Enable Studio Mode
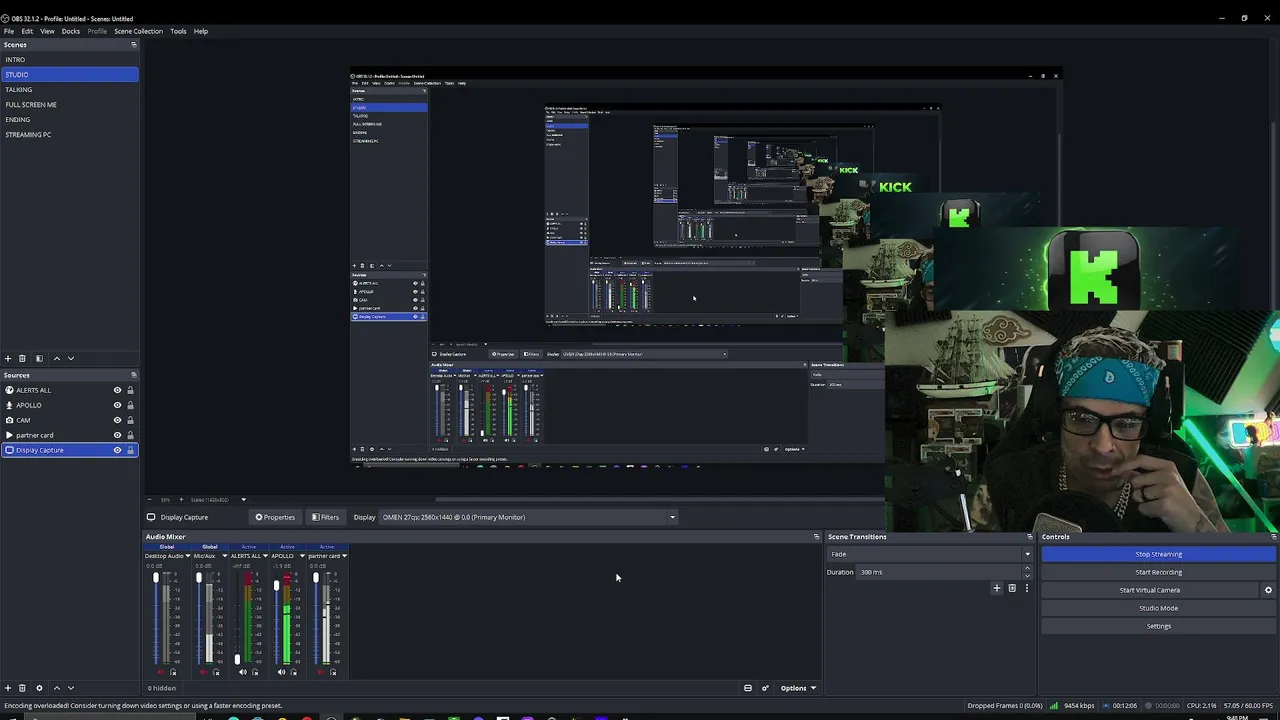Viewport: 1280px width, 720px height. [1158, 608]
